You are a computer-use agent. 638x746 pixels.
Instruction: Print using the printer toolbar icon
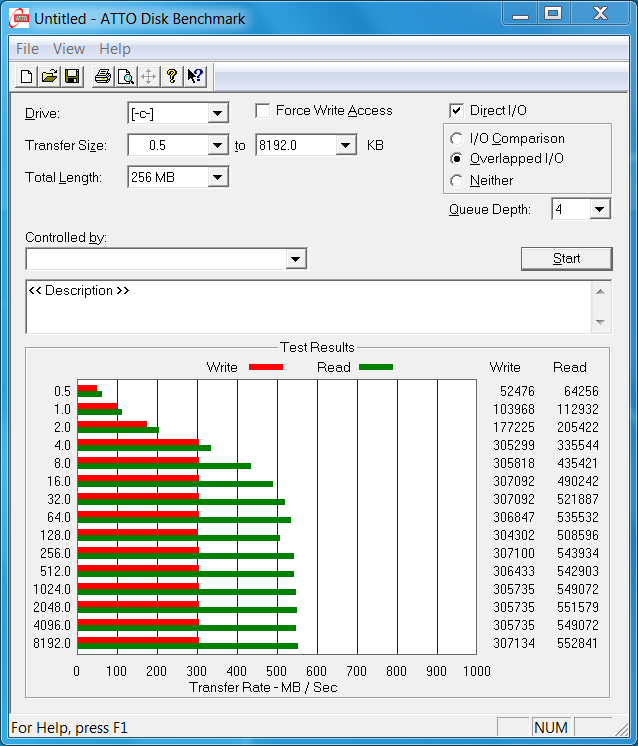(x=103, y=76)
